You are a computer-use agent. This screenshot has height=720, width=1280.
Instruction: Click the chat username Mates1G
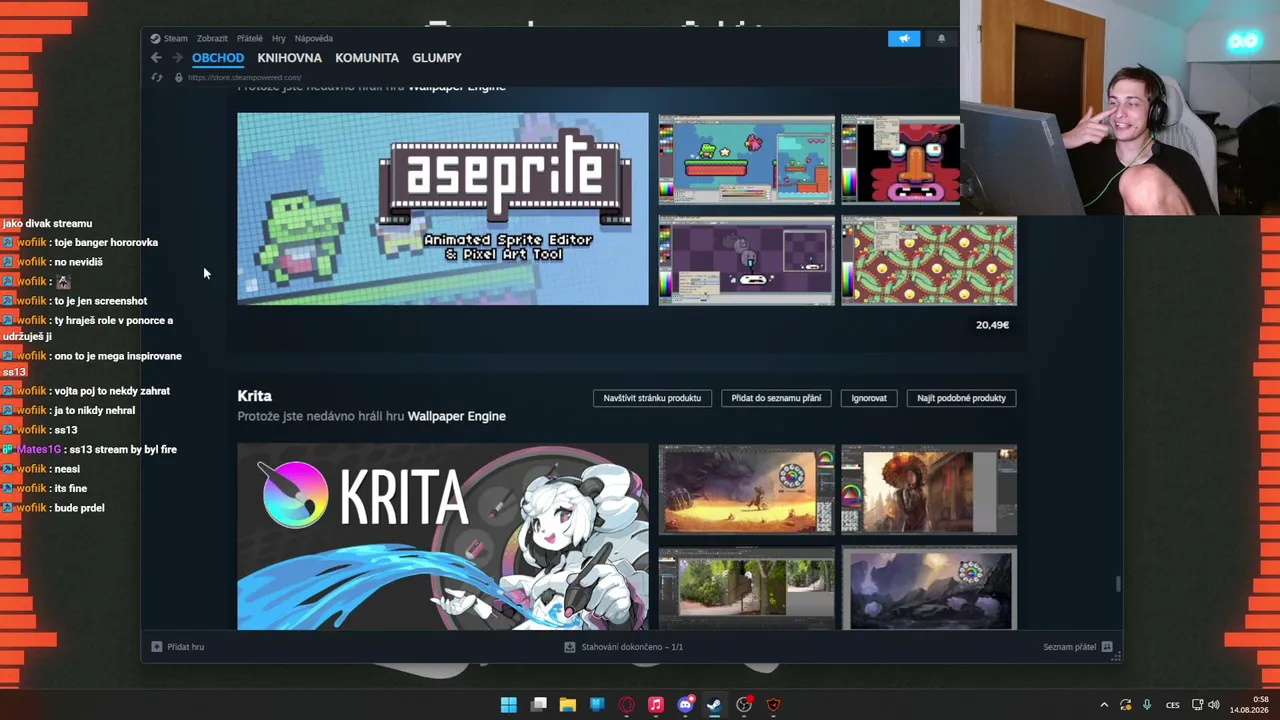(x=39, y=450)
